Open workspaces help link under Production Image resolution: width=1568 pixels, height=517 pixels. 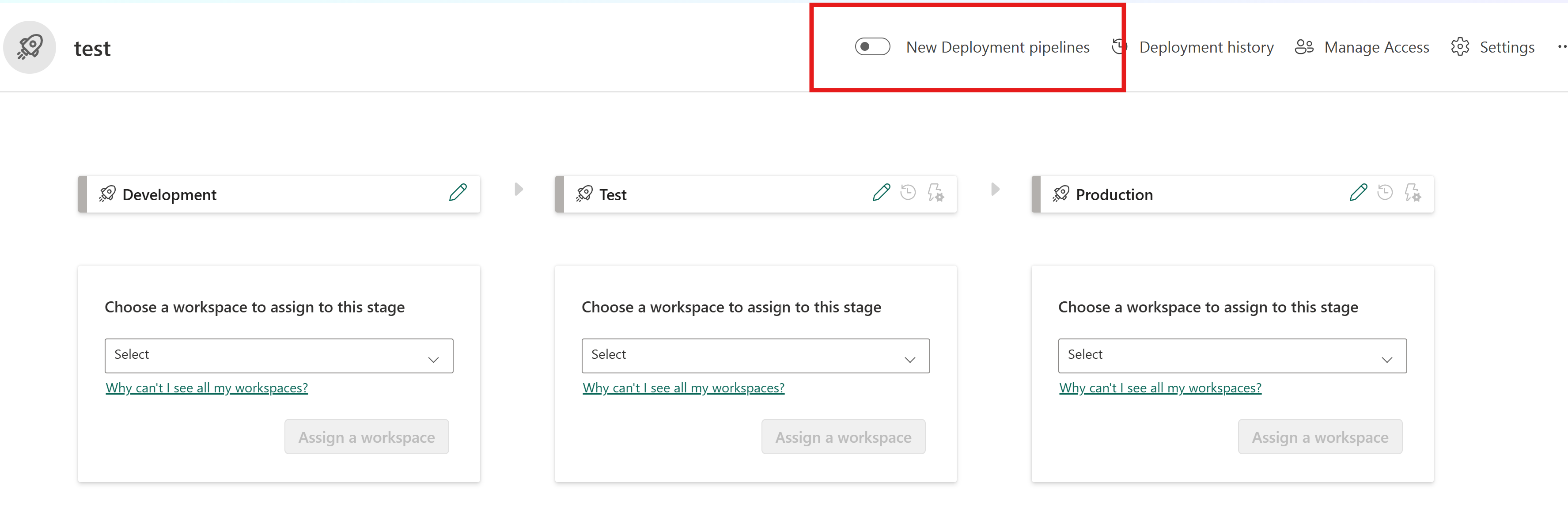[x=1160, y=388]
